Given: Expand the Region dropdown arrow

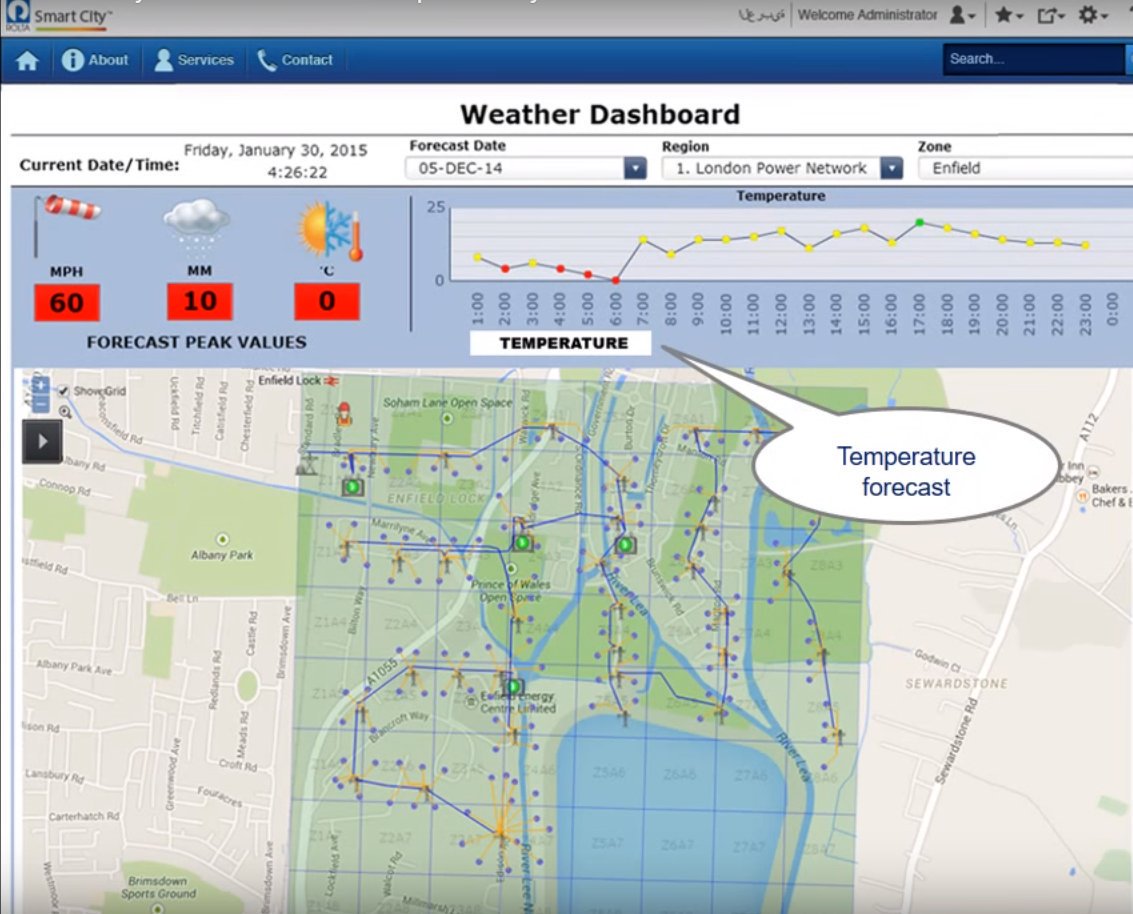Looking at the screenshot, I should click(891, 168).
